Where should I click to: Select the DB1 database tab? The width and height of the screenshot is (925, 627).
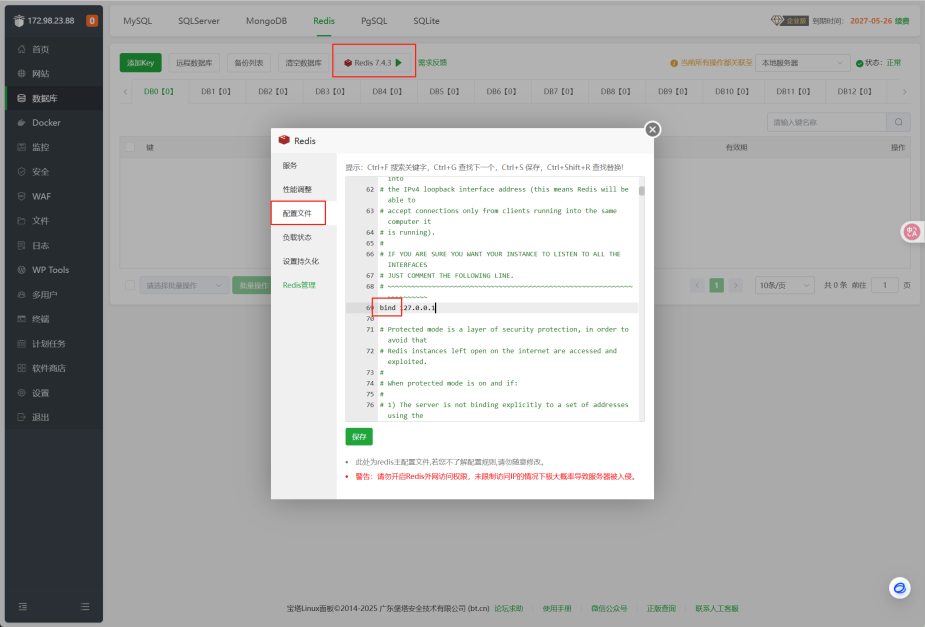(x=216, y=91)
